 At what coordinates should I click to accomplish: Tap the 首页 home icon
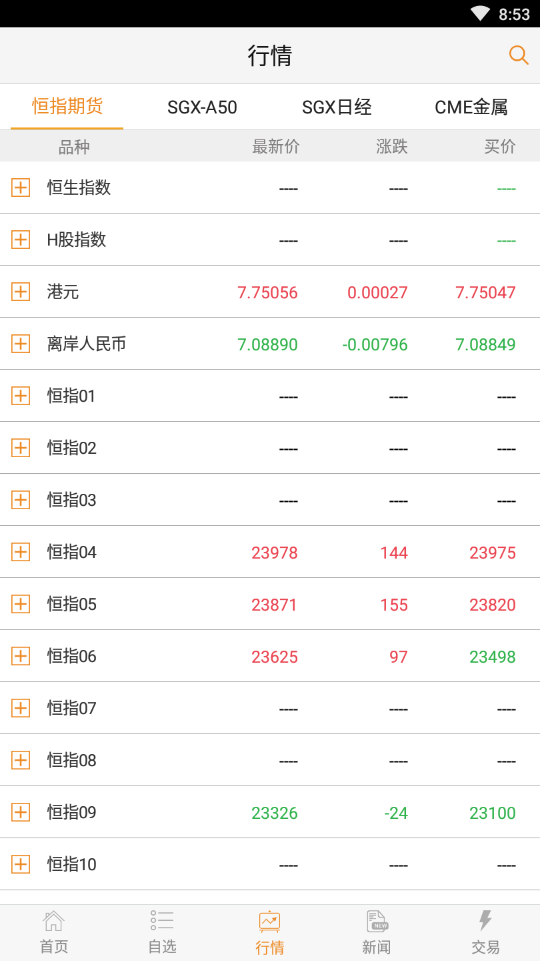pyautogui.click(x=54, y=921)
